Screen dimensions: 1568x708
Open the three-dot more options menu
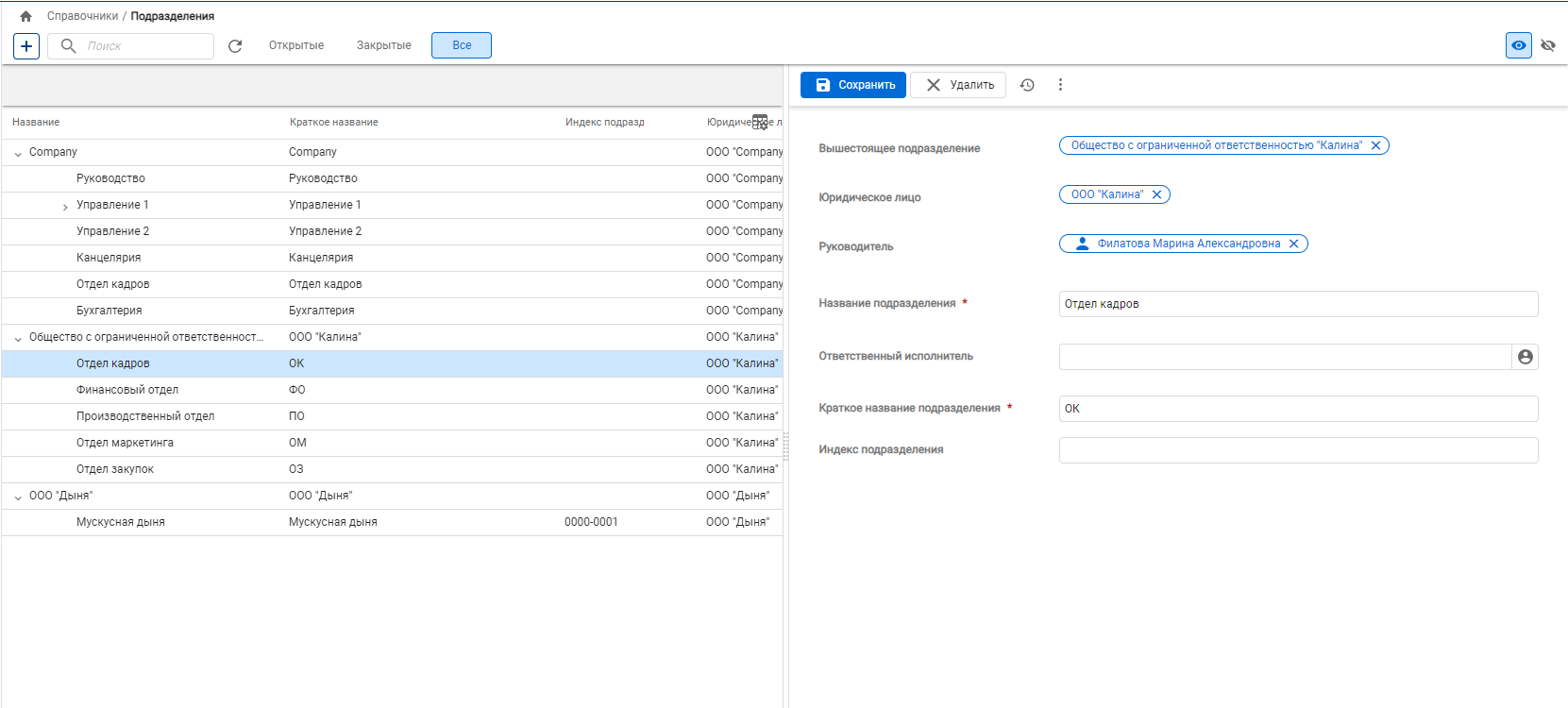[x=1060, y=85]
